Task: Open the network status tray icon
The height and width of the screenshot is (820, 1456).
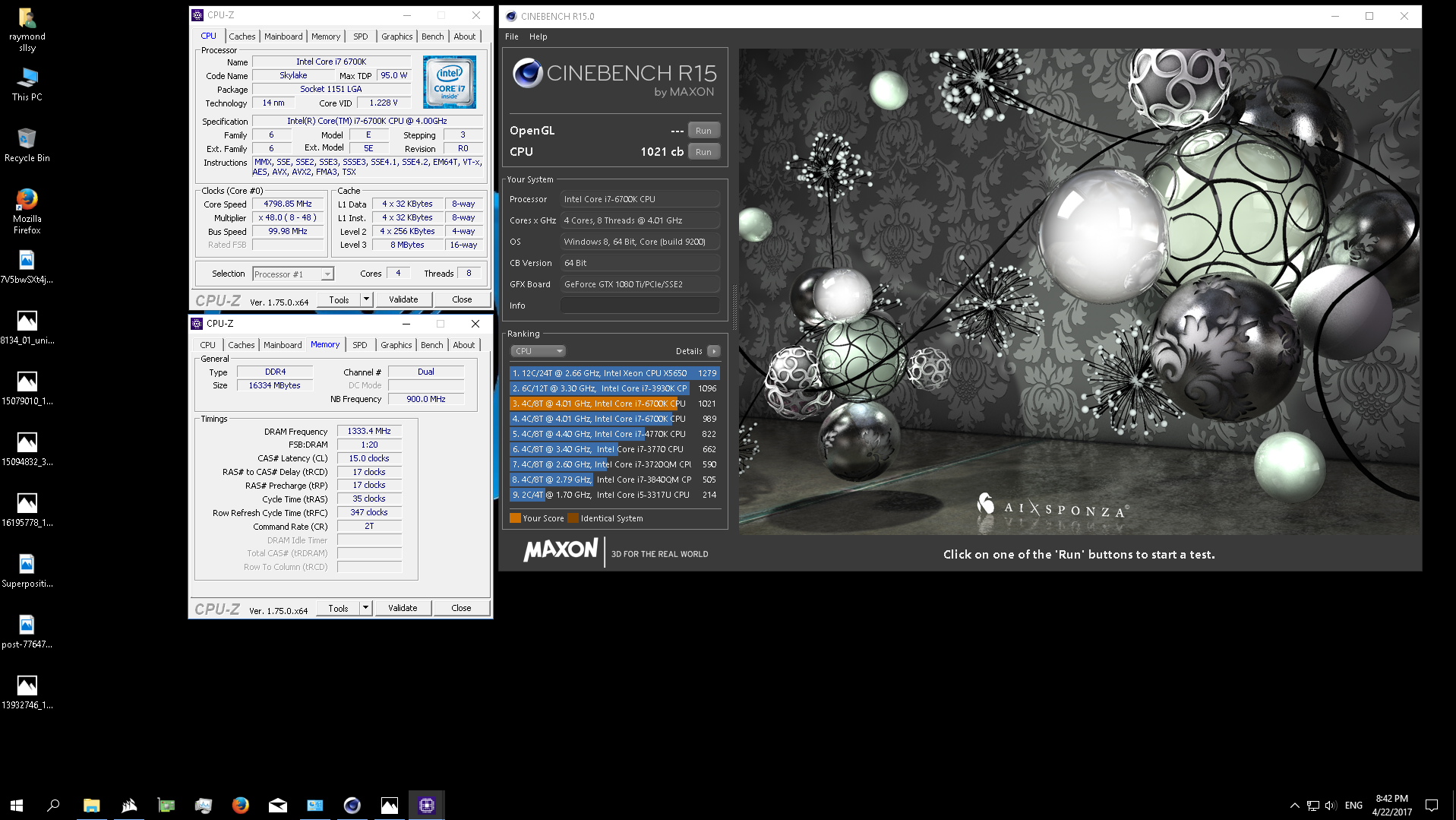Action: 1313,805
